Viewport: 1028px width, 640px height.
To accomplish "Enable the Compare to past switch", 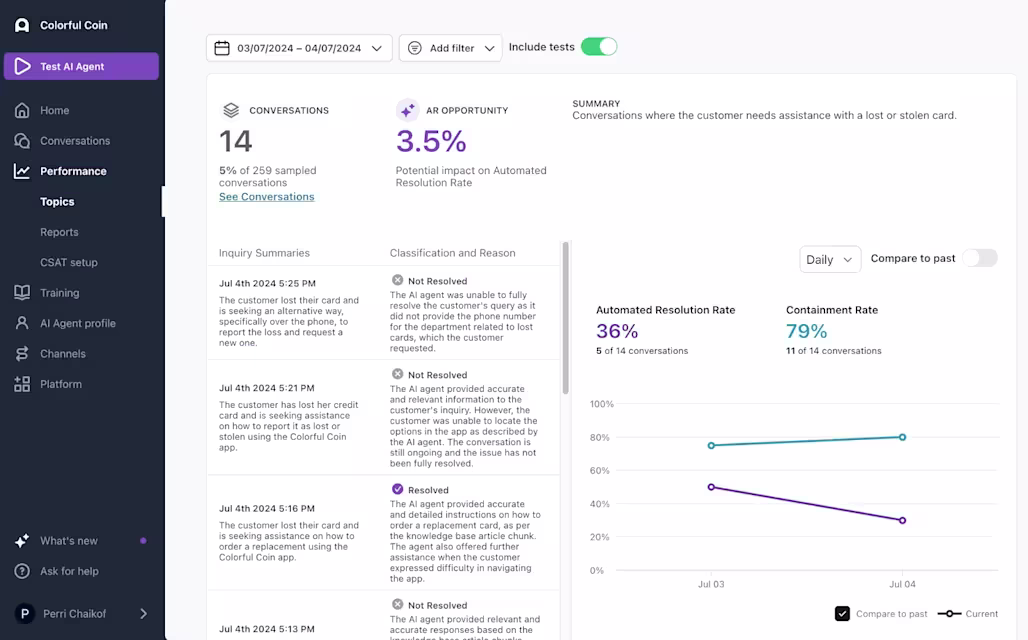I will pyautogui.click(x=980, y=258).
